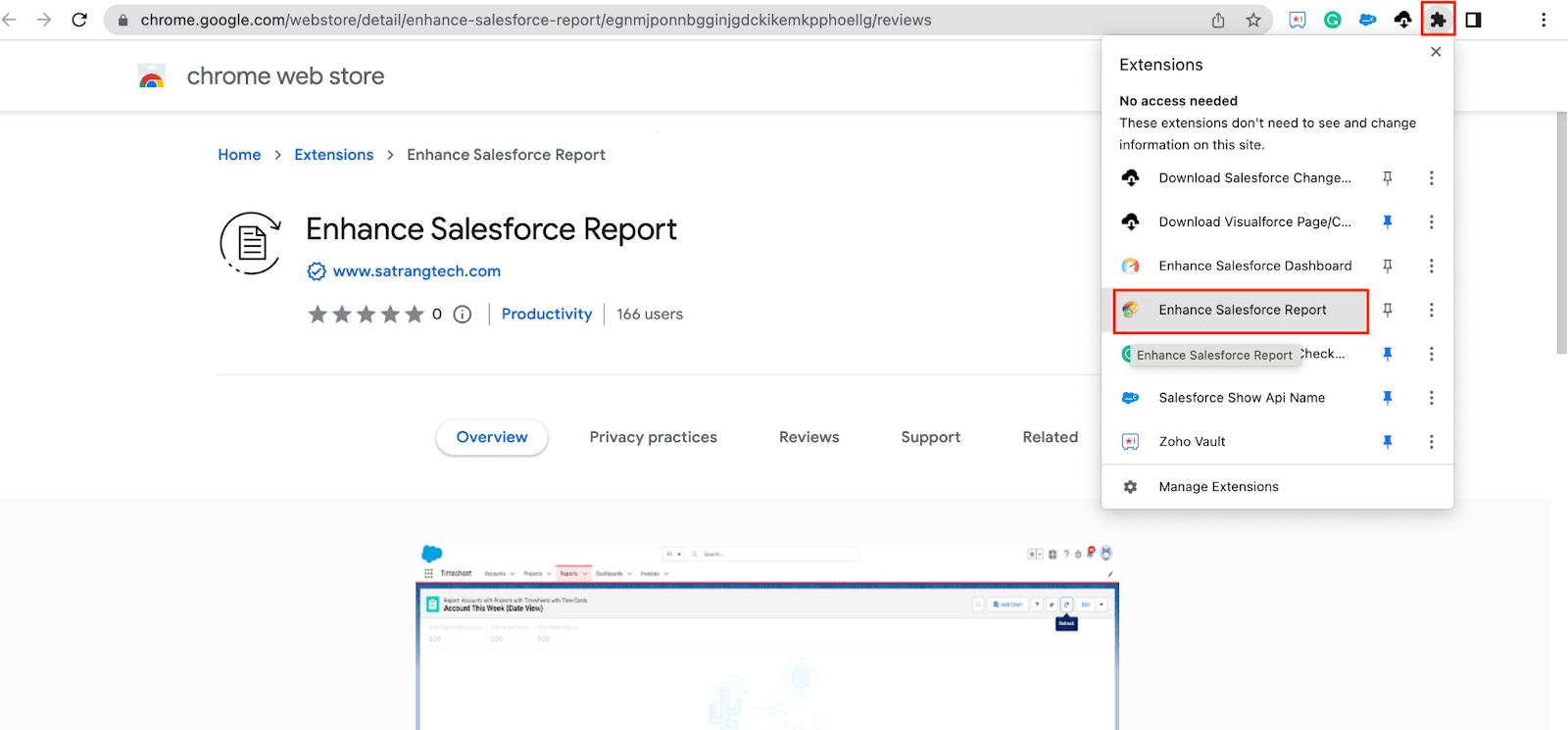Switch to the Reviews tab
This screenshot has width=1568, height=730.
click(808, 437)
